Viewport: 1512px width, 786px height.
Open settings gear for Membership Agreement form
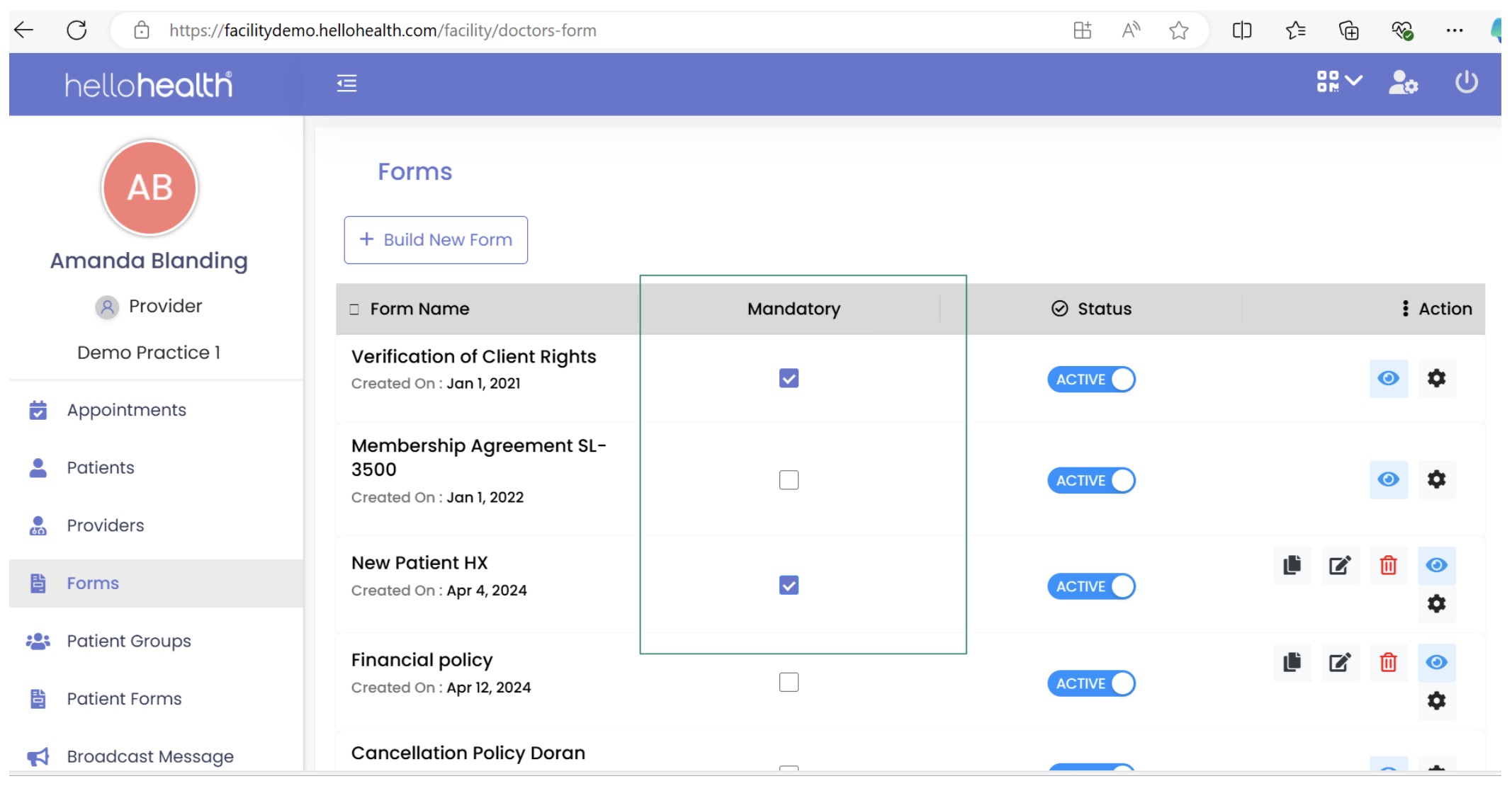click(1436, 479)
